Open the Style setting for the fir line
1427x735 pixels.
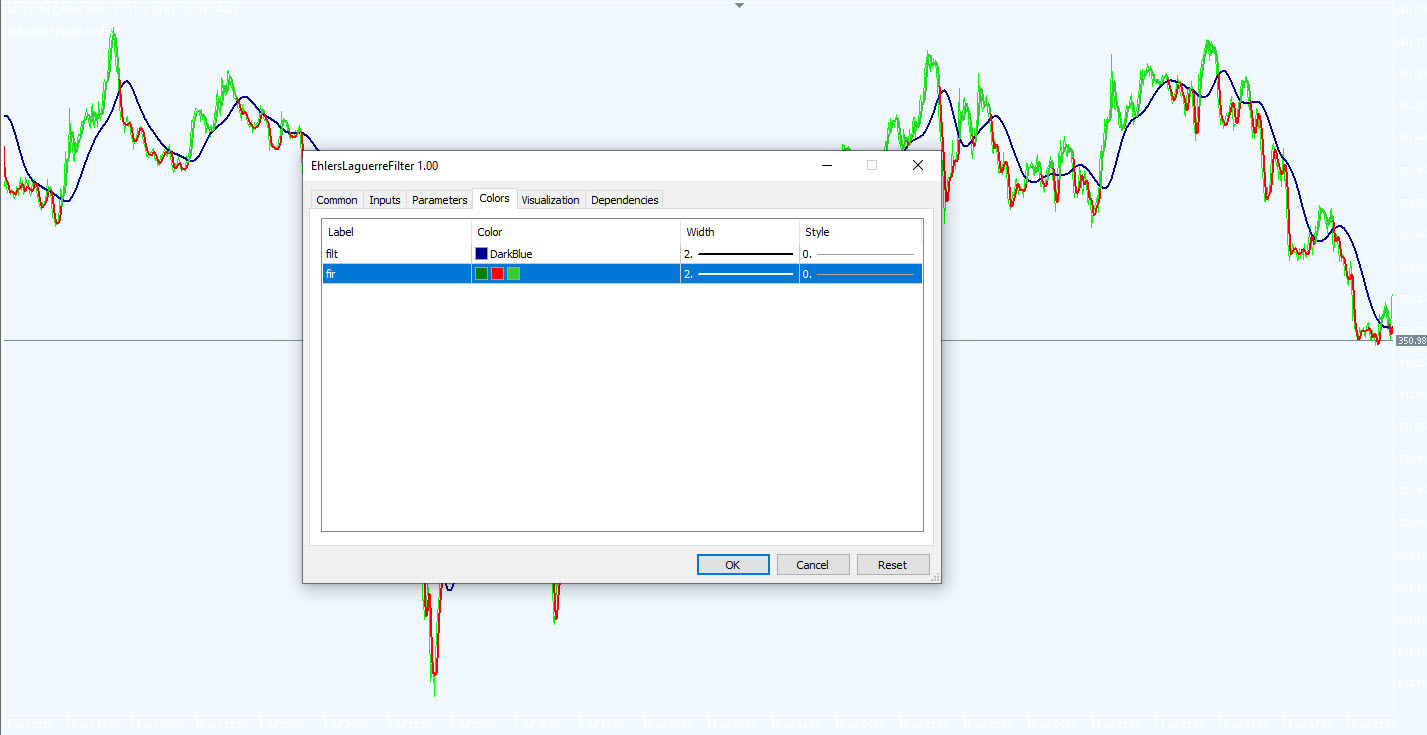point(858,273)
